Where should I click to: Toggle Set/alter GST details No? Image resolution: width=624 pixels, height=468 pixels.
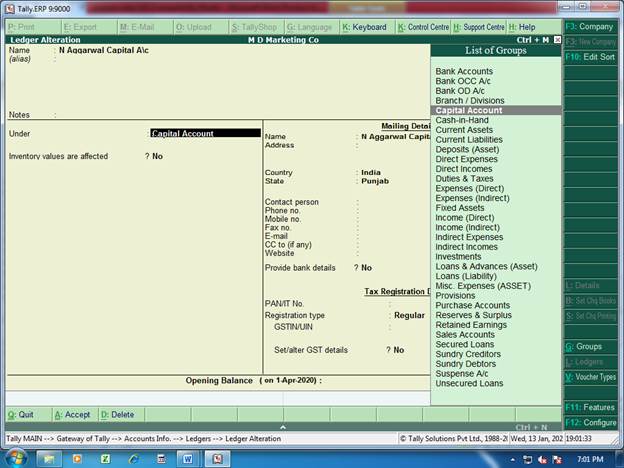pyautogui.click(x=399, y=350)
